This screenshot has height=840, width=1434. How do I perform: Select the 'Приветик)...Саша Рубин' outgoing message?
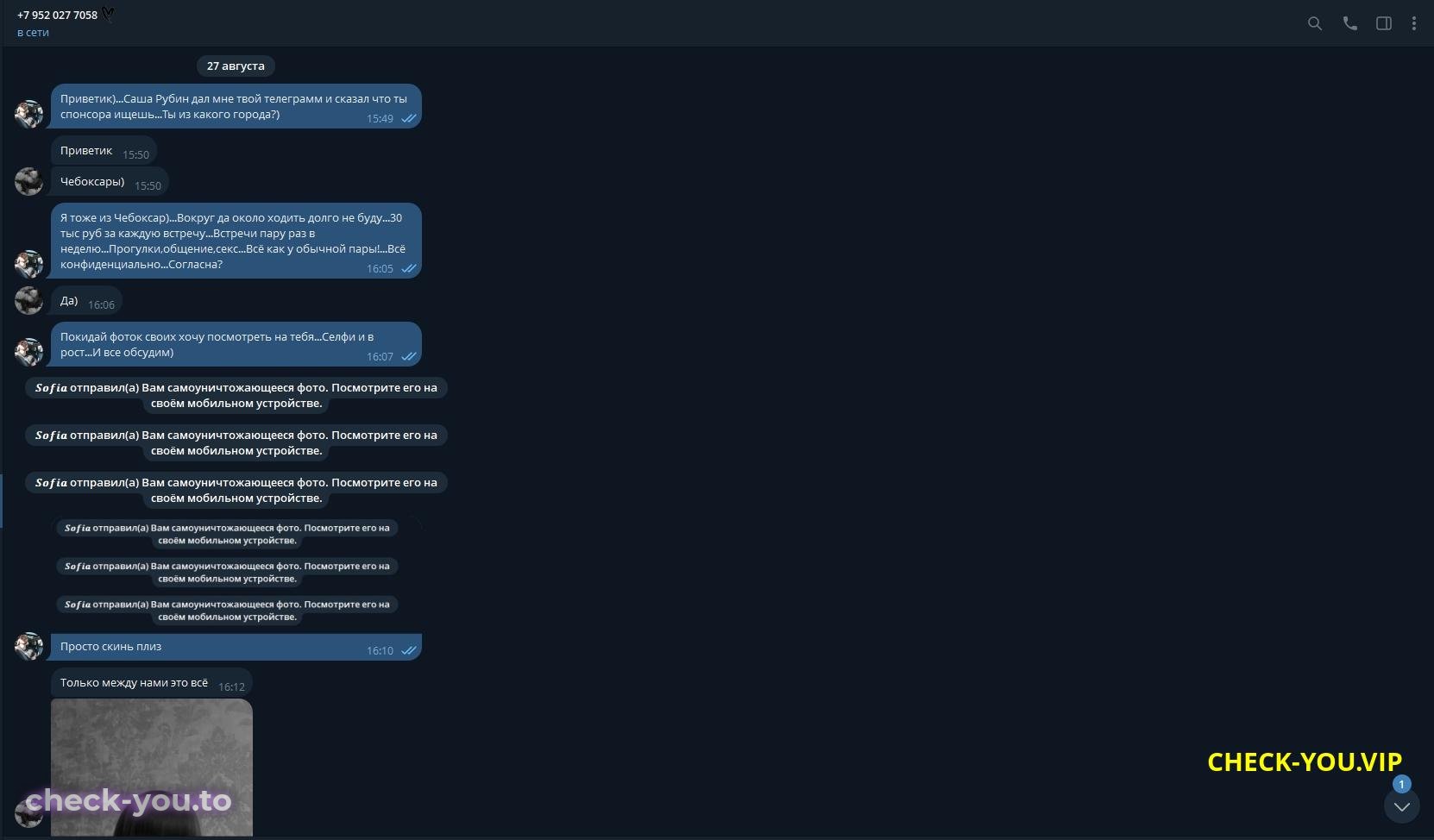pos(236,106)
